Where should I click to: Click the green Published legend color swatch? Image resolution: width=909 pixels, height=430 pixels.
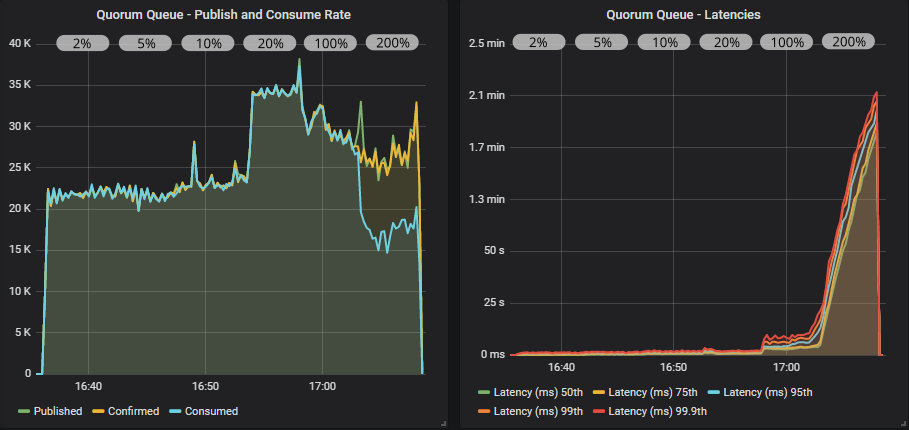click(24, 411)
